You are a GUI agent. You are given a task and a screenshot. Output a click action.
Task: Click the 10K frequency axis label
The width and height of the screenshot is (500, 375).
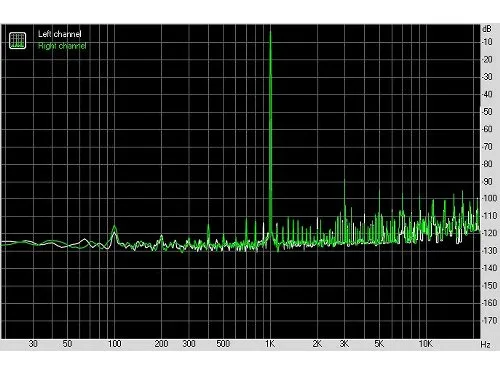(x=425, y=344)
